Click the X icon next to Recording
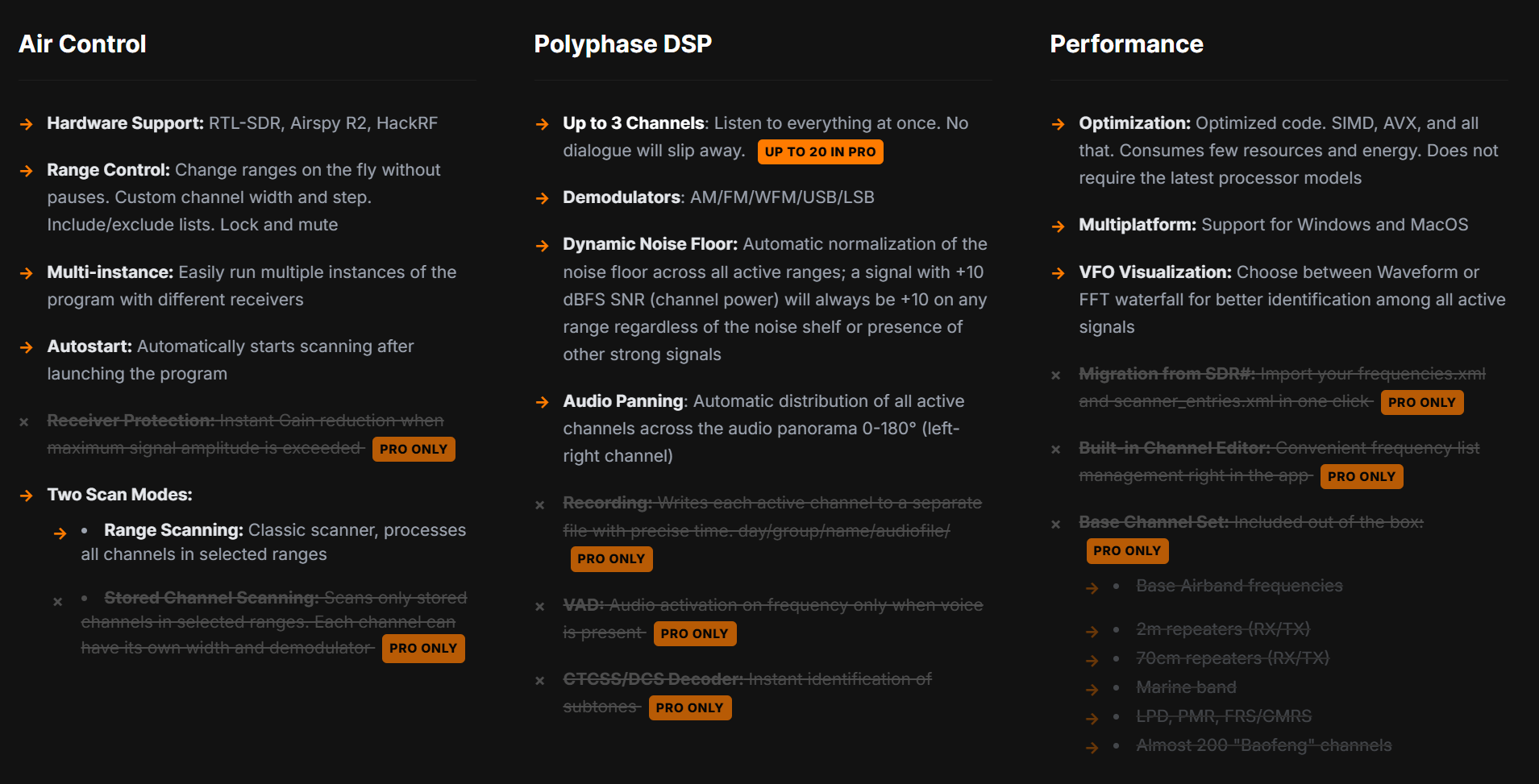The width and height of the screenshot is (1539, 784). pyautogui.click(x=540, y=505)
